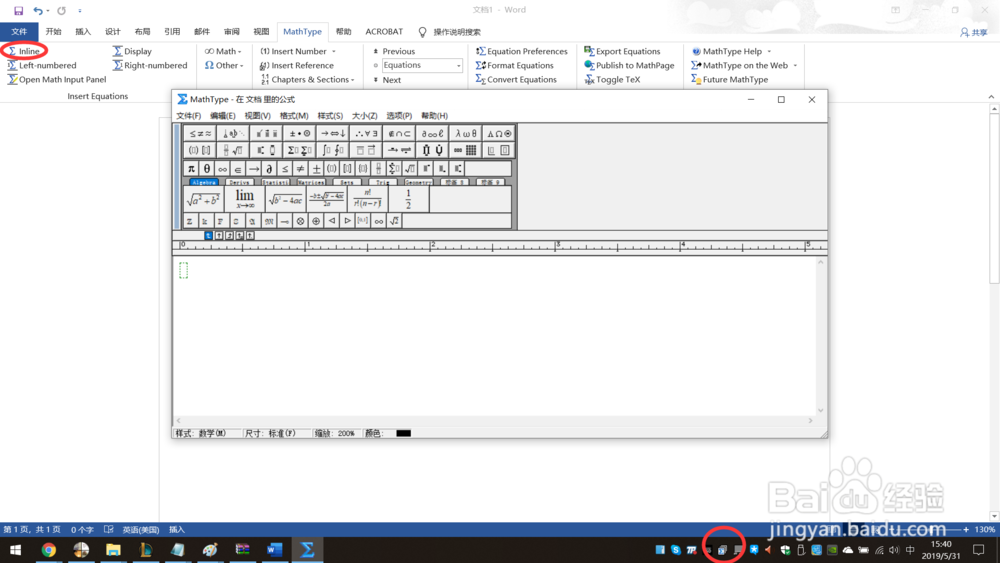Insert the one-half fraction expression
The width and height of the screenshot is (1000, 563).
pos(408,199)
